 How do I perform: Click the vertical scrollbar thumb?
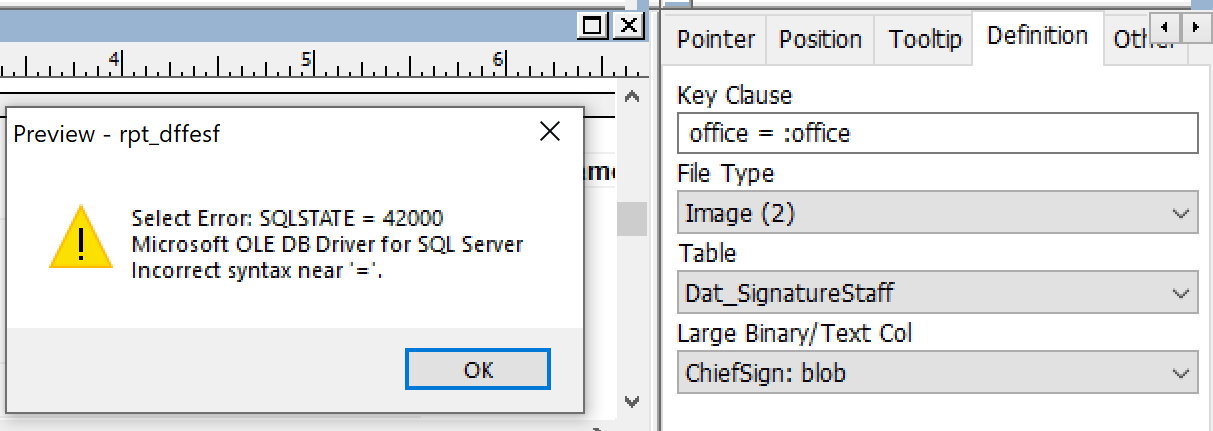(x=631, y=218)
